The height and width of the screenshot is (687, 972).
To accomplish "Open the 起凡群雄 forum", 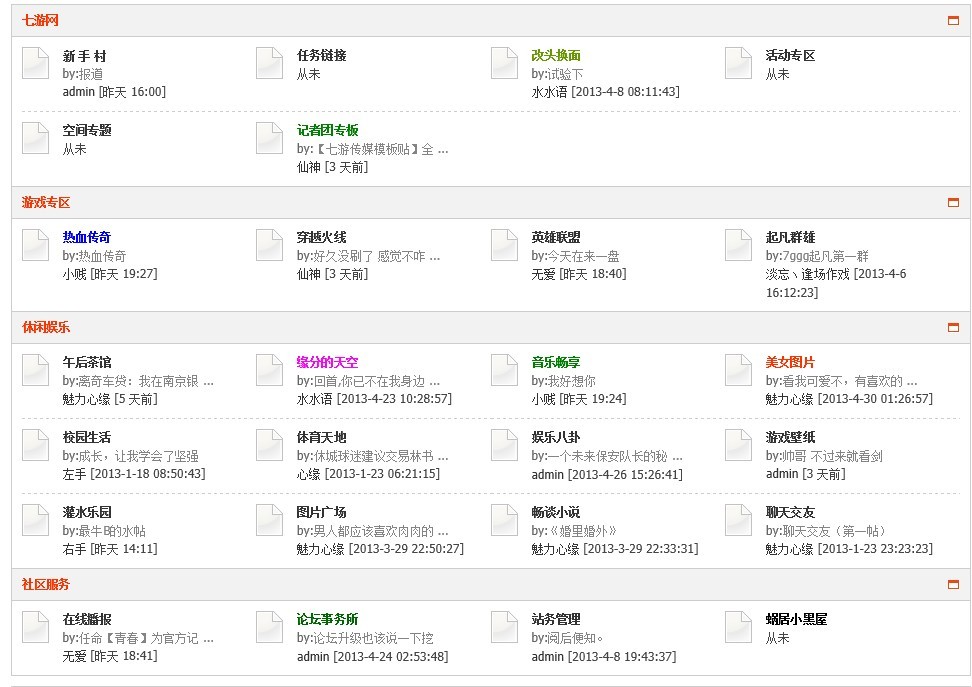I will click(x=790, y=237).
